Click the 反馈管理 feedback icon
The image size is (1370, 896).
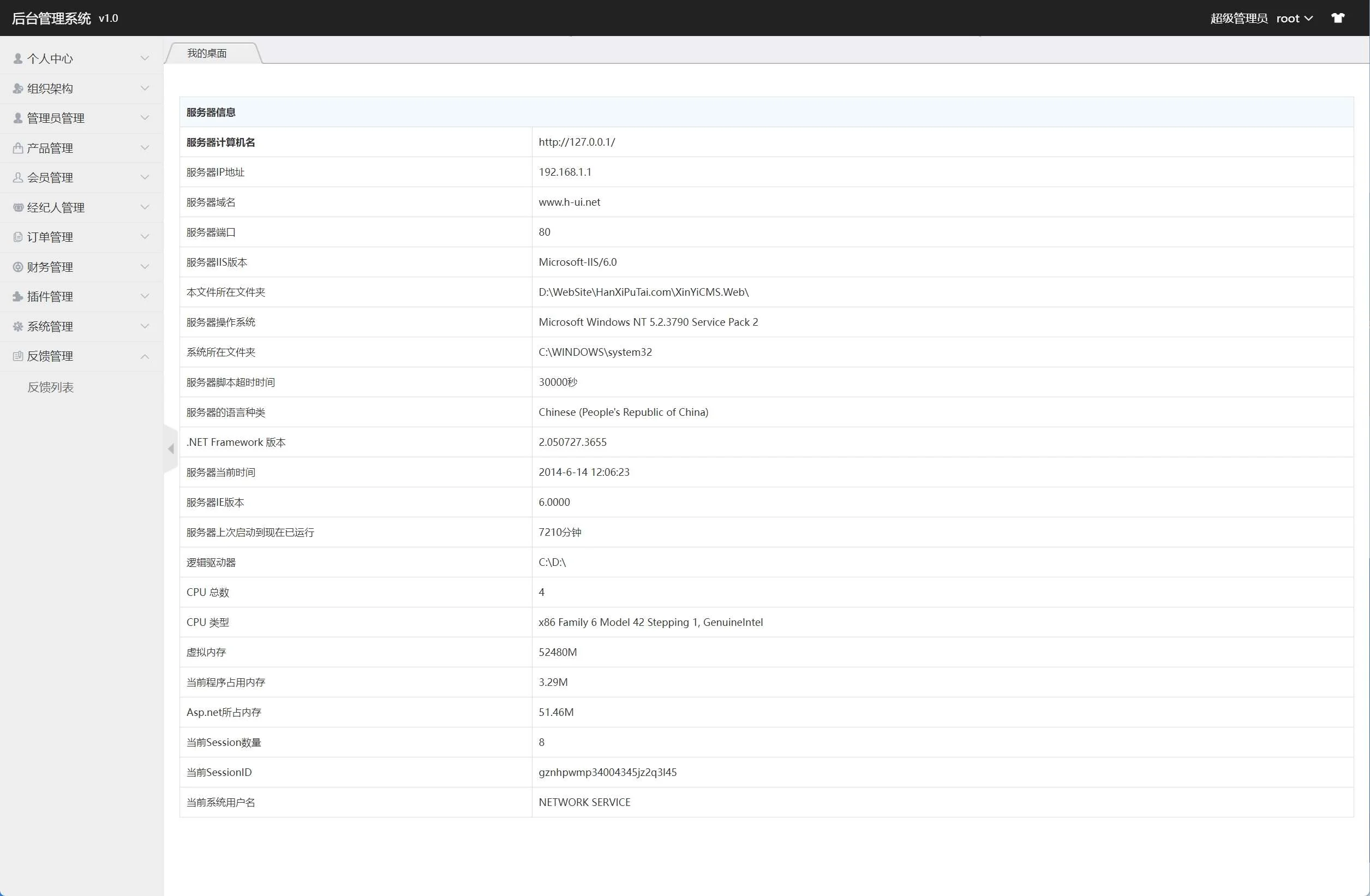pos(18,356)
